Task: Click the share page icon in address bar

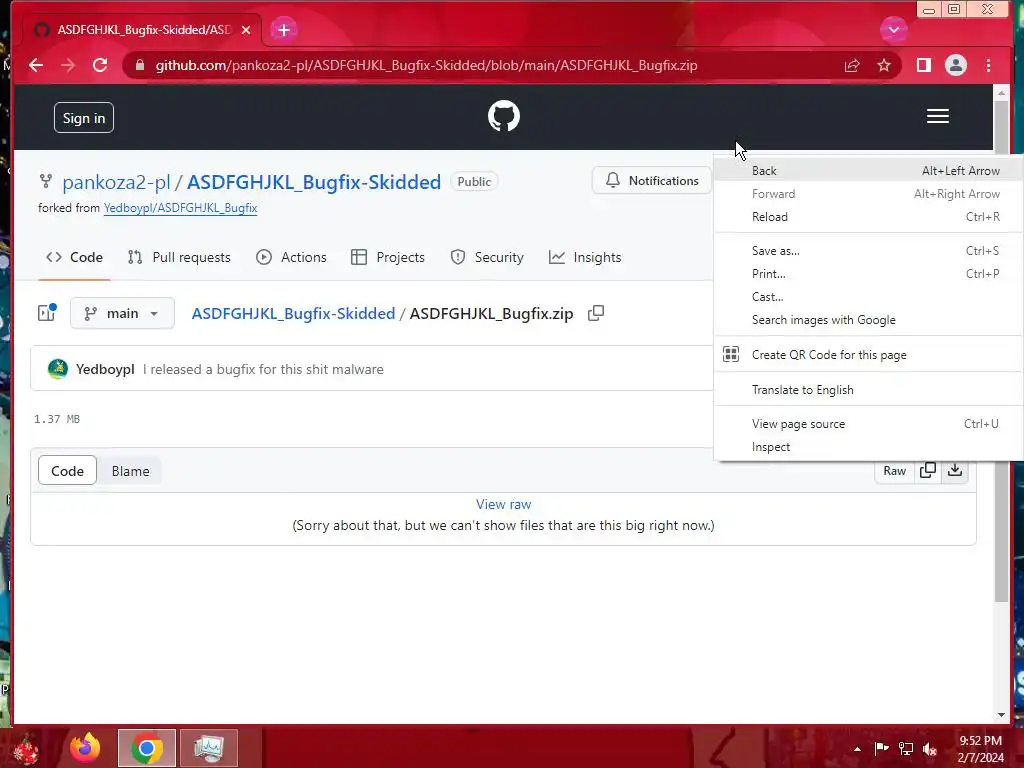Action: click(852, 65)
